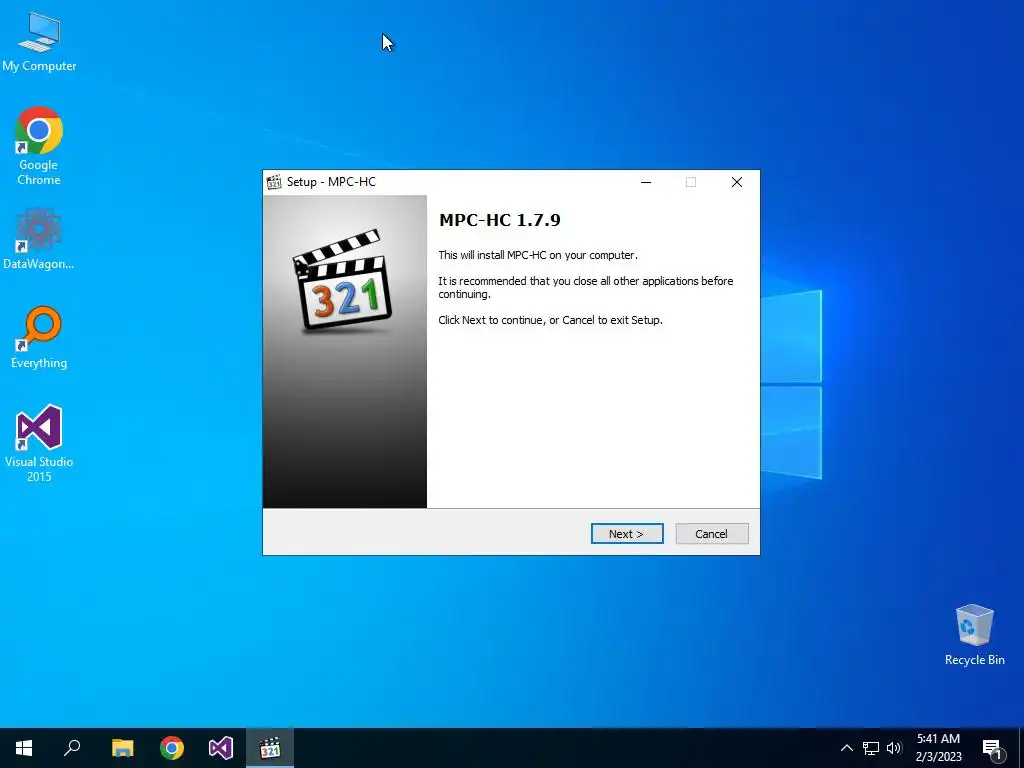Open the taskbar search magnifier
Image resolution: width=1024 pixels, height=768 pixels.
point(72,748)
